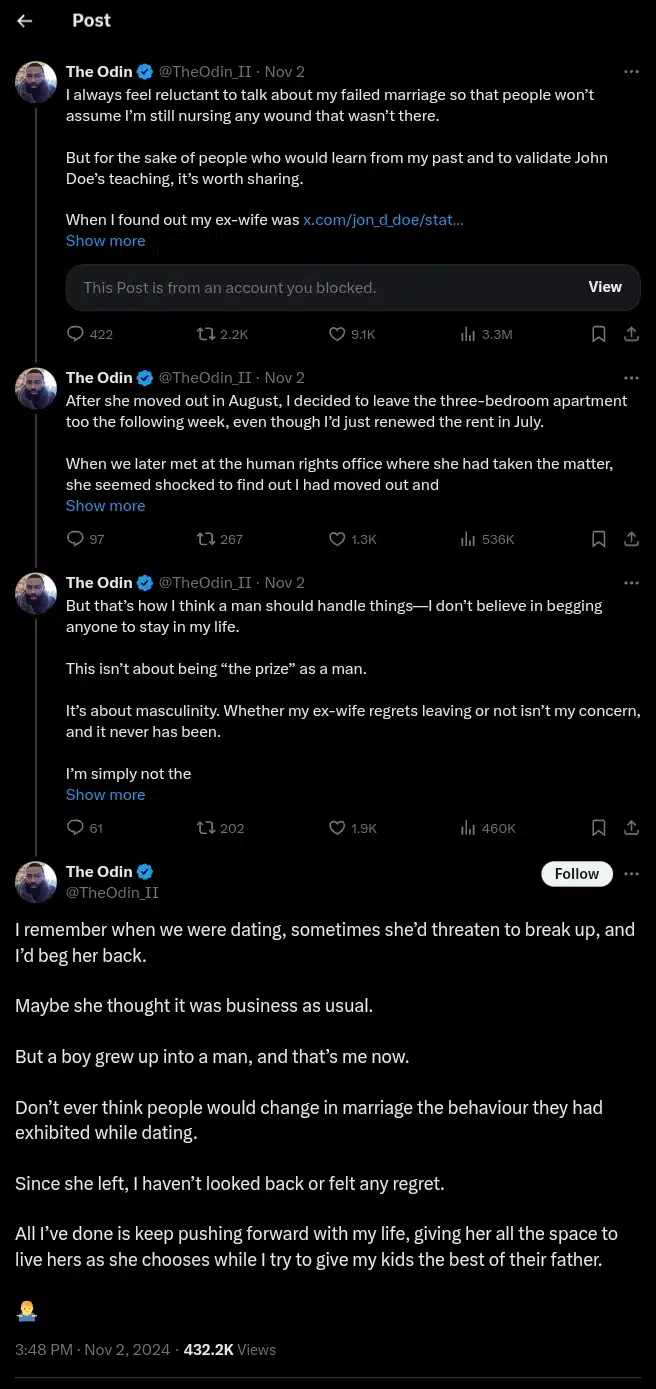Like the post with 9.1K likes
The height and width of the screenshot is (1389, 656).
(x=337, y=334)
